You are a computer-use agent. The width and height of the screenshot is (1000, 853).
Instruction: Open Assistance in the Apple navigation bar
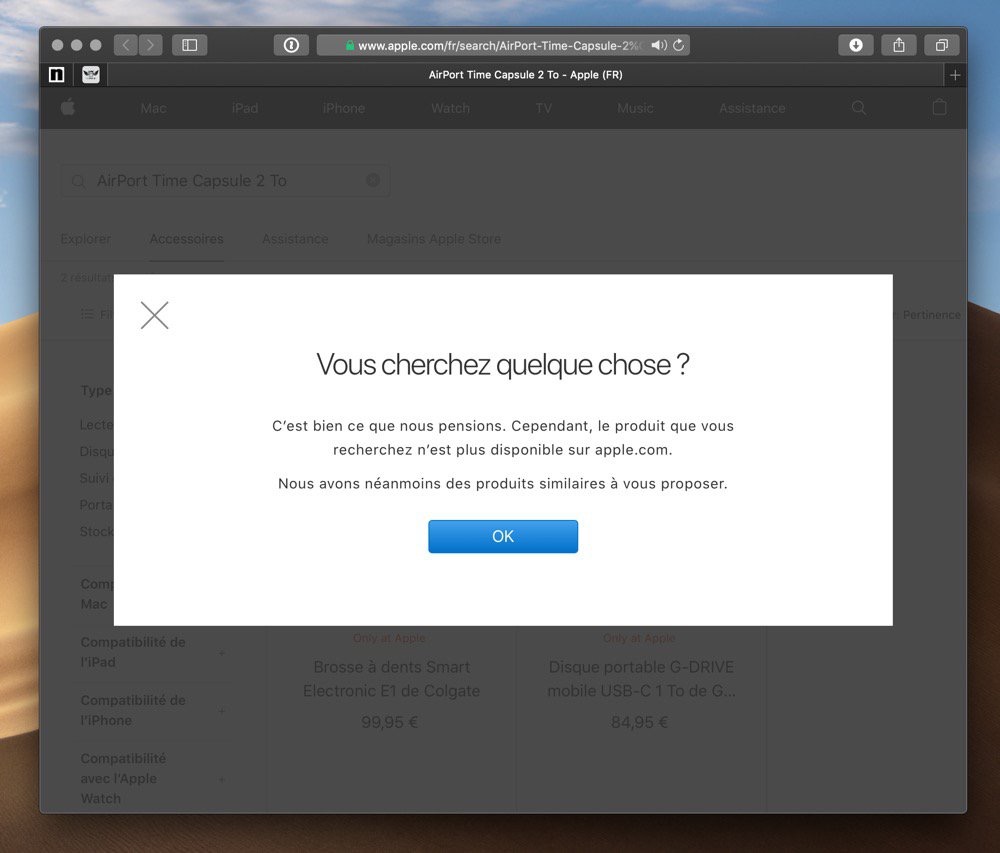coord(752,108)
